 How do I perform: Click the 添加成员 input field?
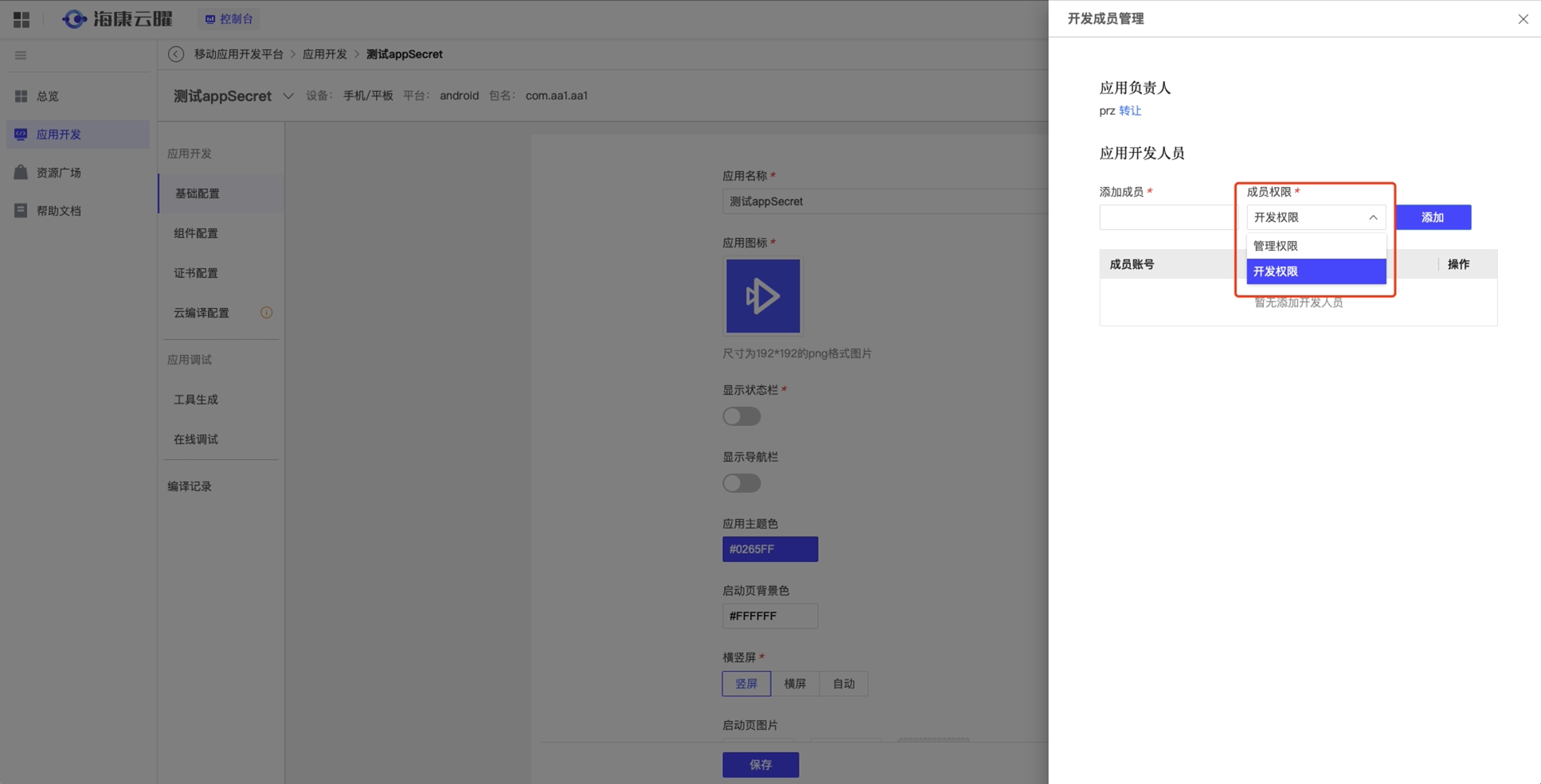pos(1167,217)
